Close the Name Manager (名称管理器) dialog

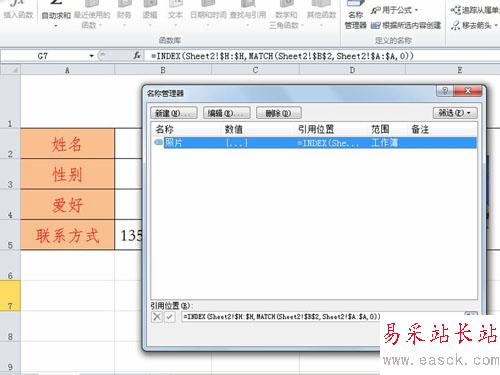[x=468, y=91]
